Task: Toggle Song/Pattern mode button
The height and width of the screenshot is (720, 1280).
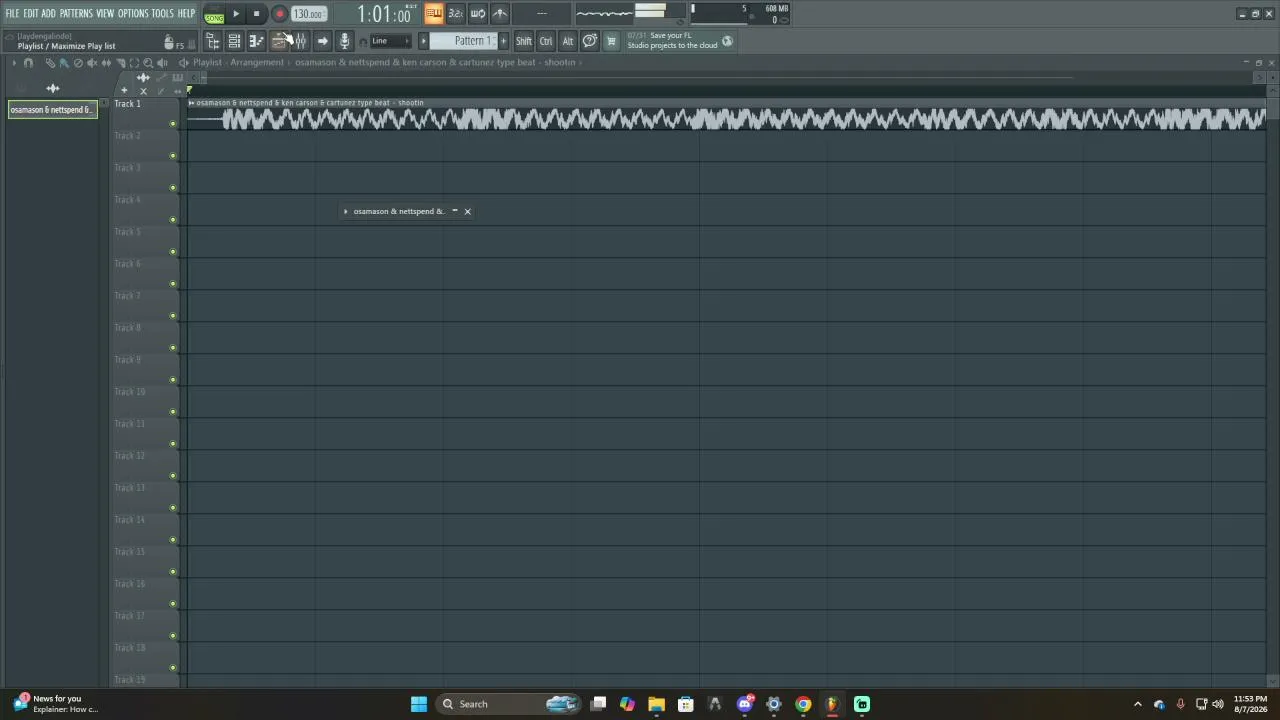Action: 214,14
